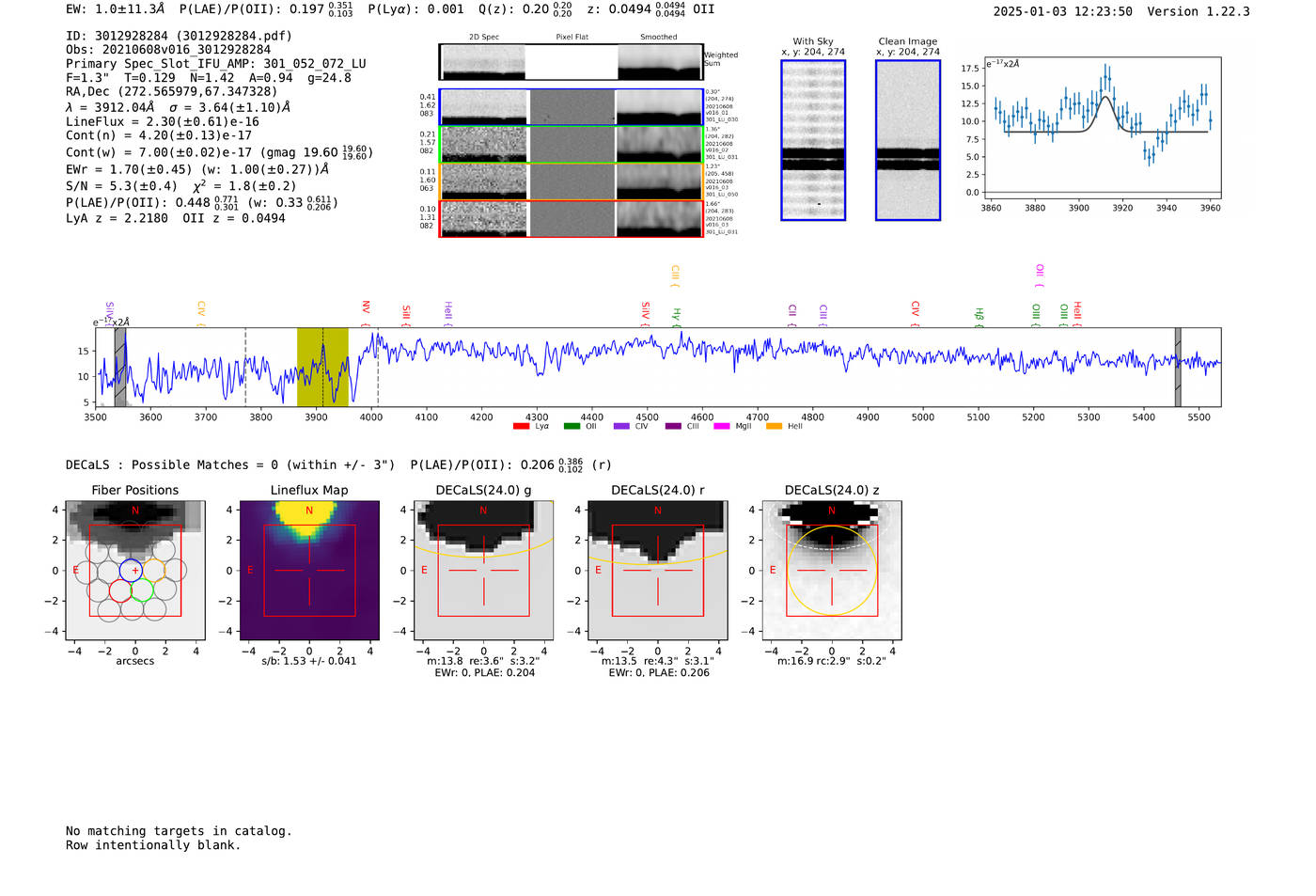This screenshot has width=1316, height=896.
Task: Open the DECaLS(24.0) z image
Action: click(832, 571)
